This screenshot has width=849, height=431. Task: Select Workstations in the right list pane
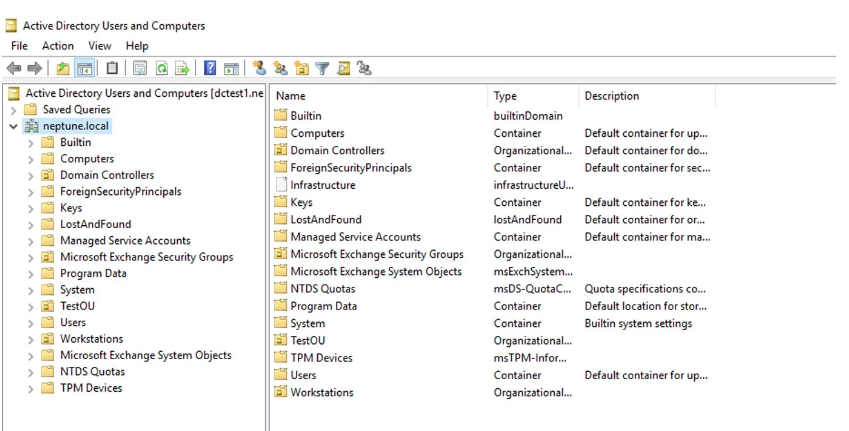point(321,393)
